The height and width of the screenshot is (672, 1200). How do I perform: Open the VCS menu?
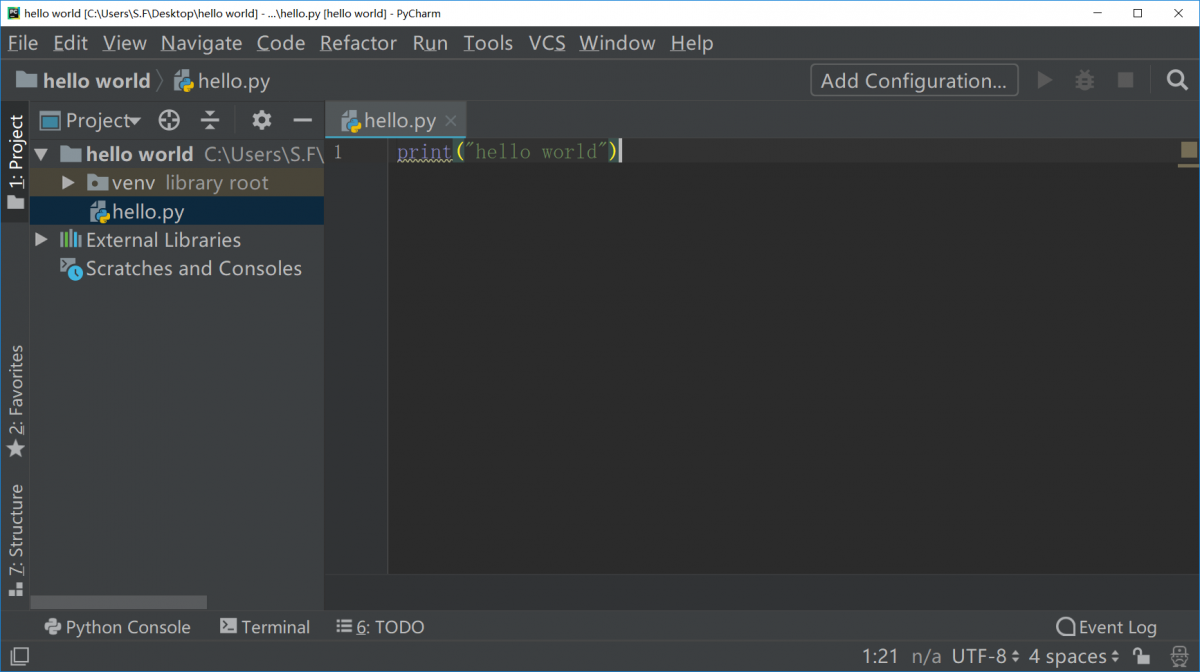547,43
